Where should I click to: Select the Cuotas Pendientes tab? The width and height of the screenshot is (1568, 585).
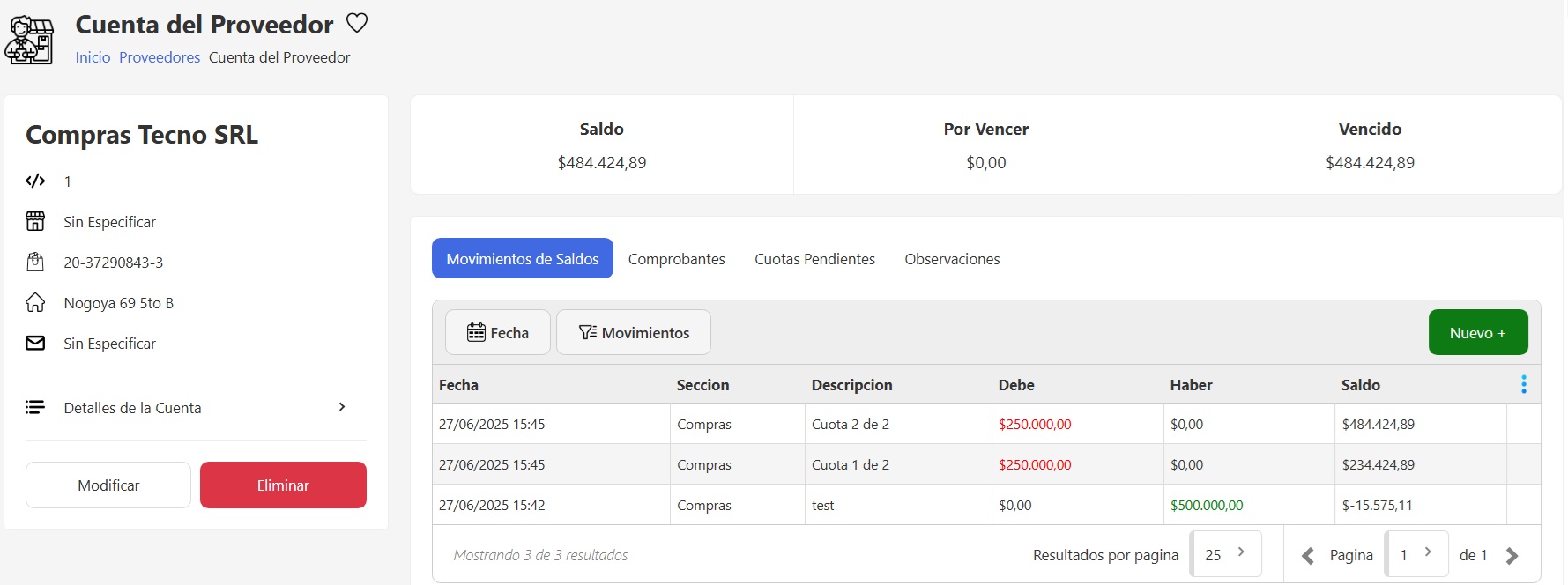click(814, 259)
